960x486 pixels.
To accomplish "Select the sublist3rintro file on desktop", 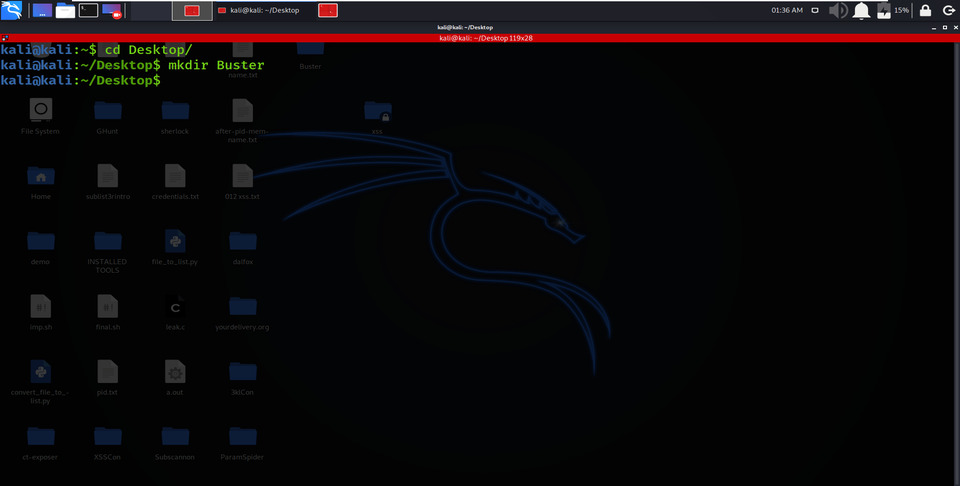I will tap(108, 182).
